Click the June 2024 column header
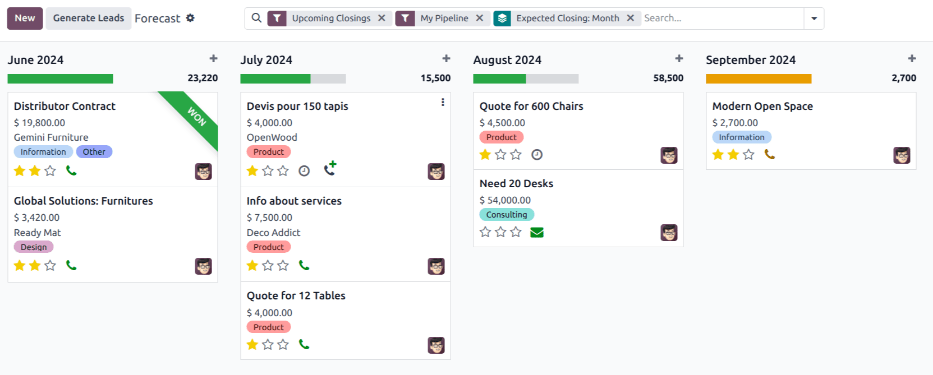 pyautogui.click(x=36, y=60)
